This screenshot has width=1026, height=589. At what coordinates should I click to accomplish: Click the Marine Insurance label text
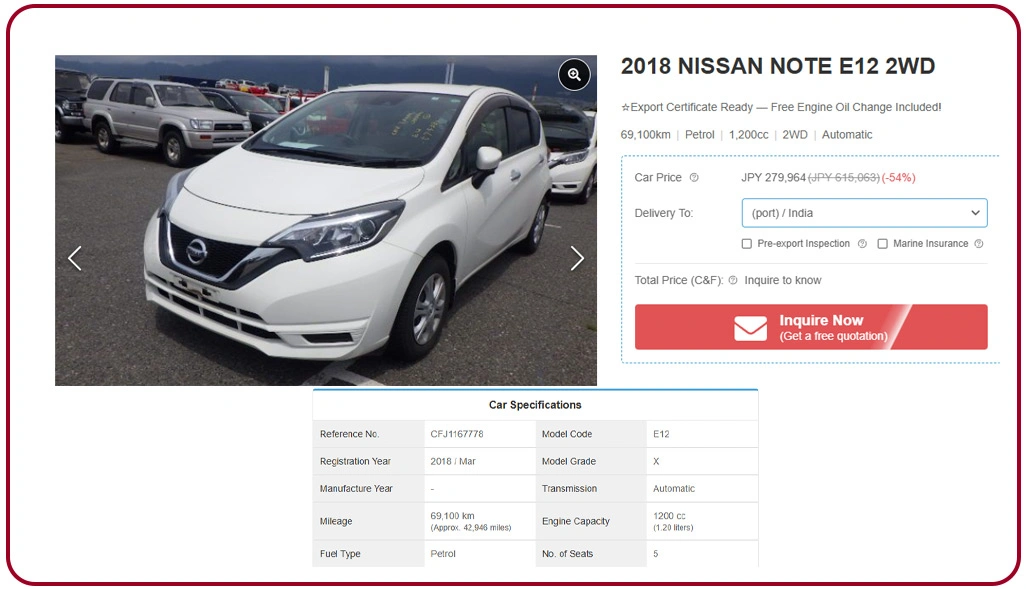pos(930,243)
